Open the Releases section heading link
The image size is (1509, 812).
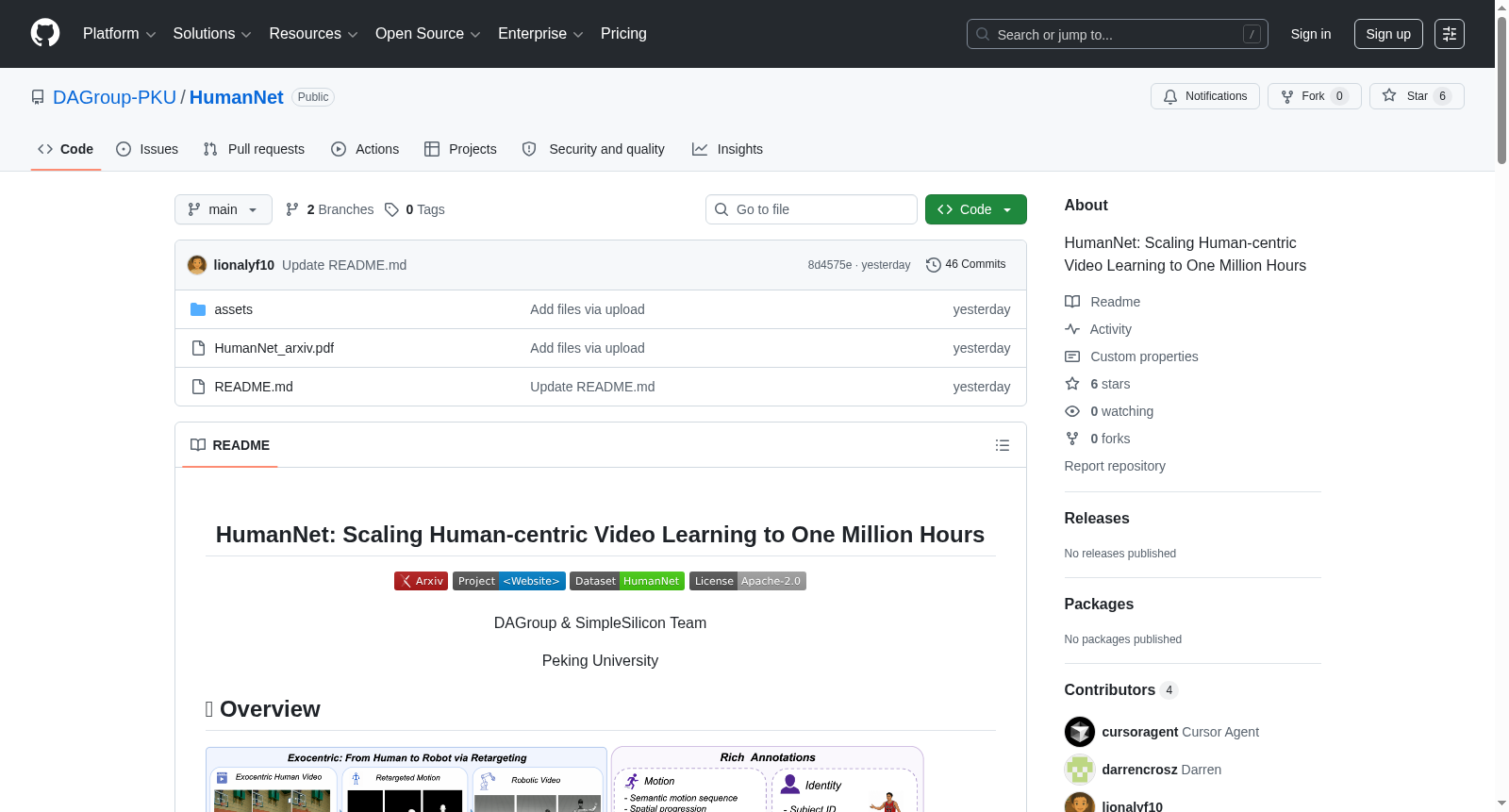pyautogui.click(x=1097, y=519)
